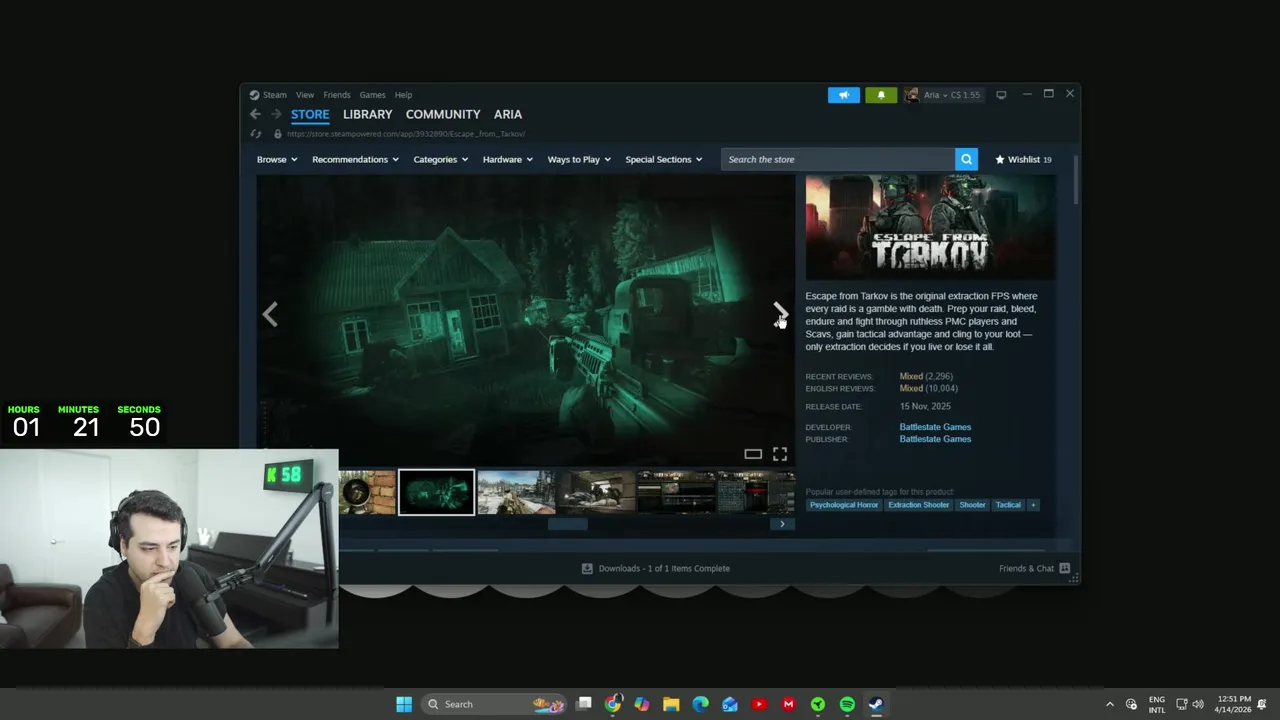Open Friends & Chat panel icon
The width and height of the screenshot is (1280, 720).
click(x=1064, y=568)
